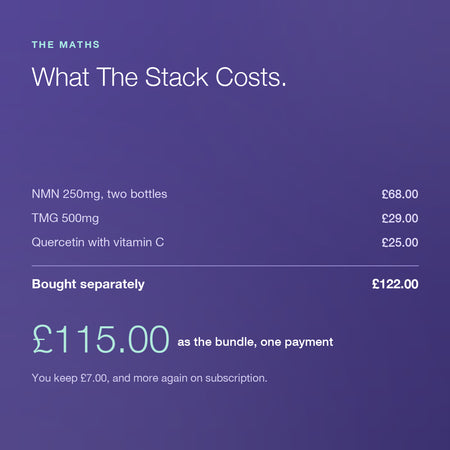
Task: Click the large £115.00 bundle price
Action: (x=101, y=339)
